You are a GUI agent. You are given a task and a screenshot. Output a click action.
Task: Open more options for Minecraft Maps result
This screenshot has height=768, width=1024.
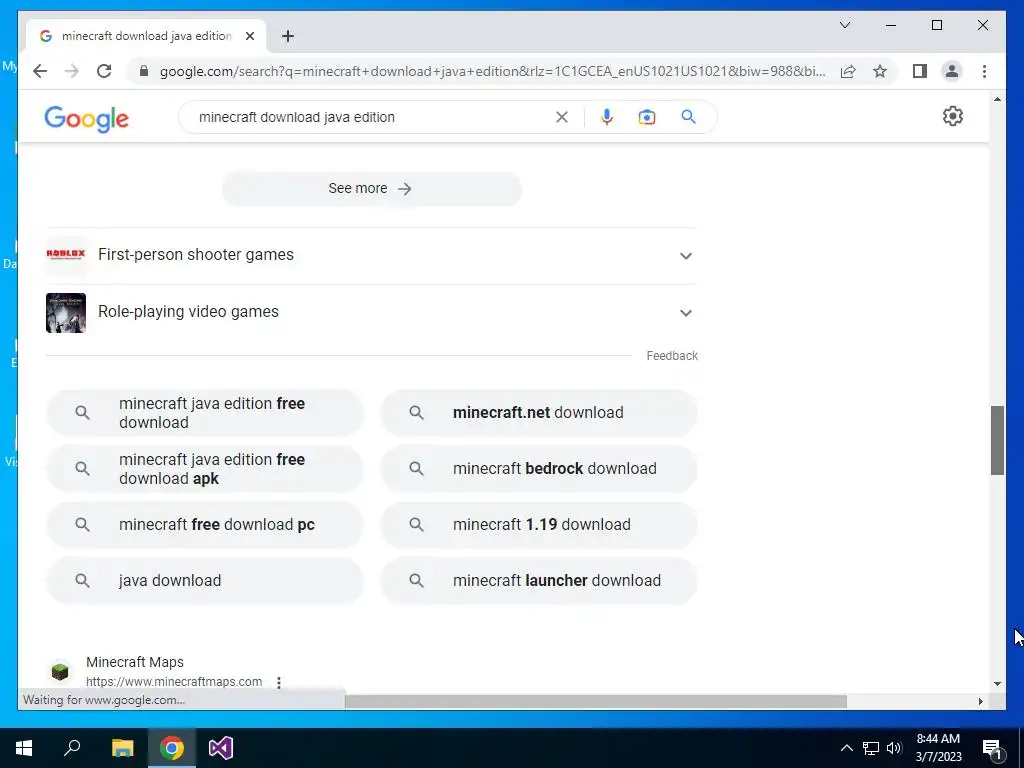[279, 682]
